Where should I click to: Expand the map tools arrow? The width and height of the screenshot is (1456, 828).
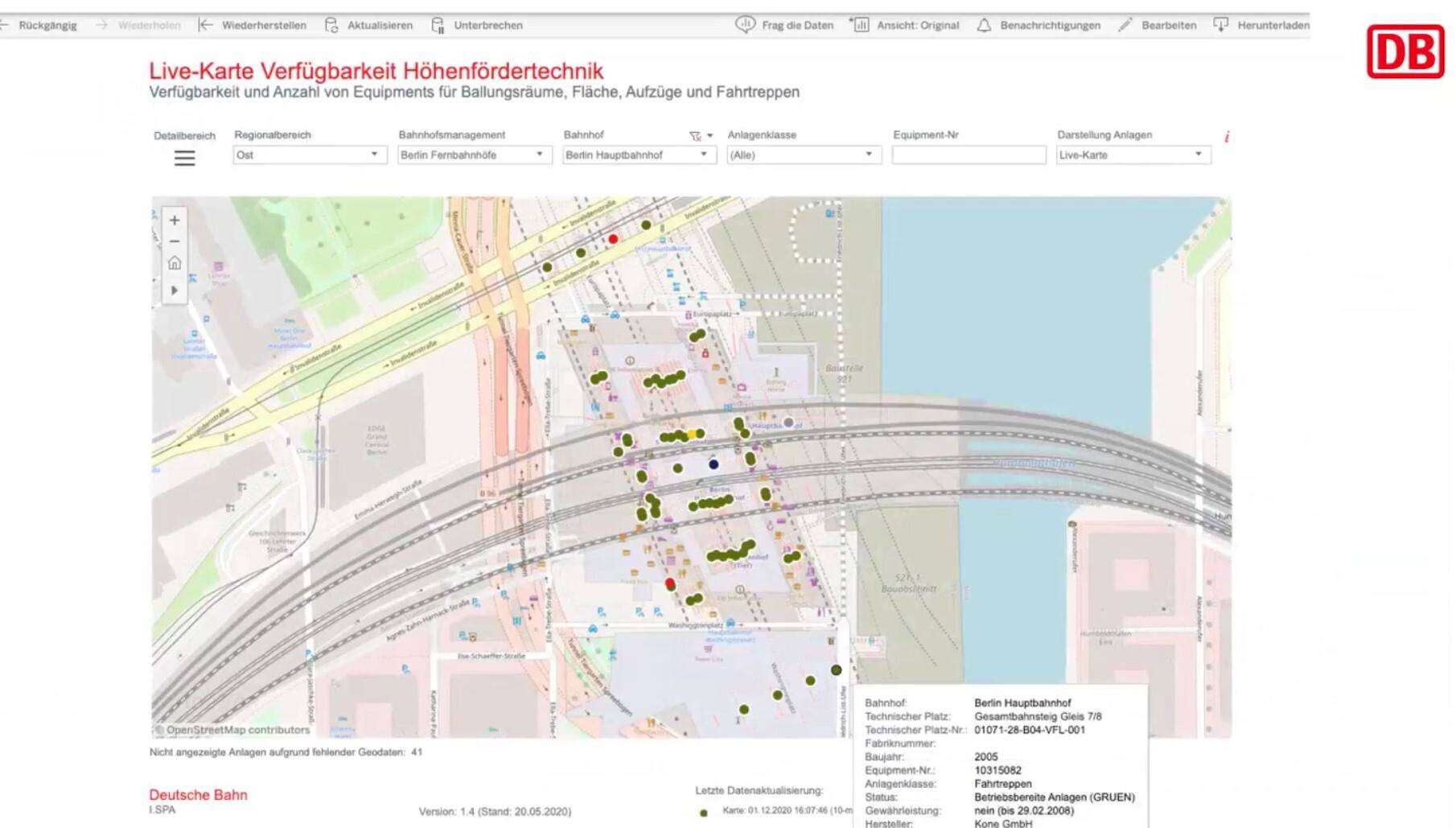click(175, 290)
